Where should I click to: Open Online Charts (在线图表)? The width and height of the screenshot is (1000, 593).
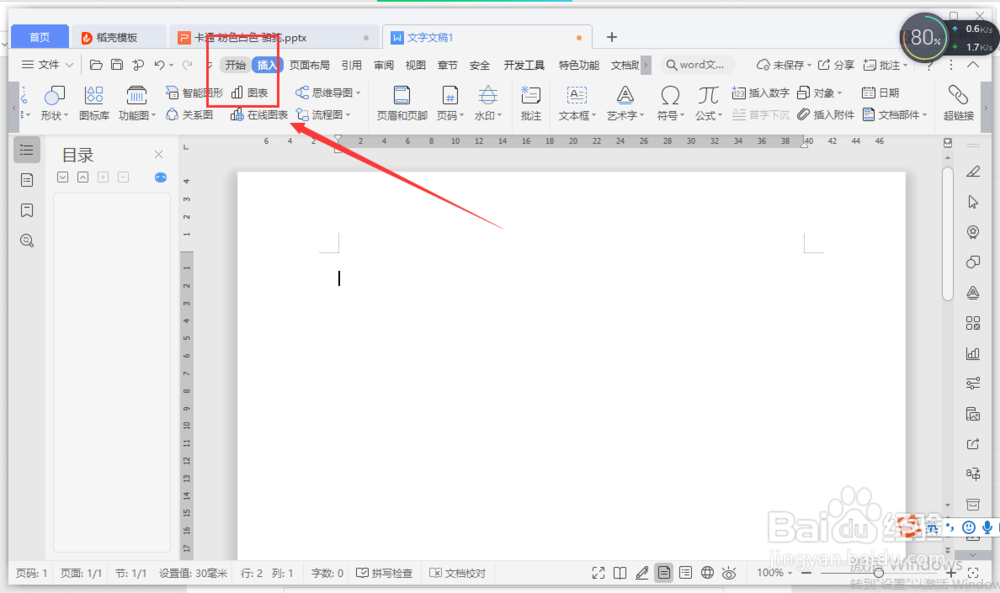259,115
